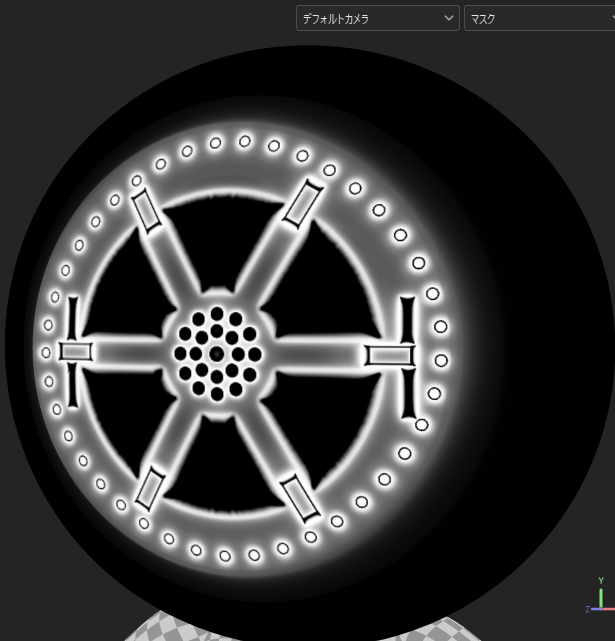The height and width of the screenshot is (641, 615).
Task: Open the デフォルトカメラ camera dropdown
Action: tap(377, 18)
